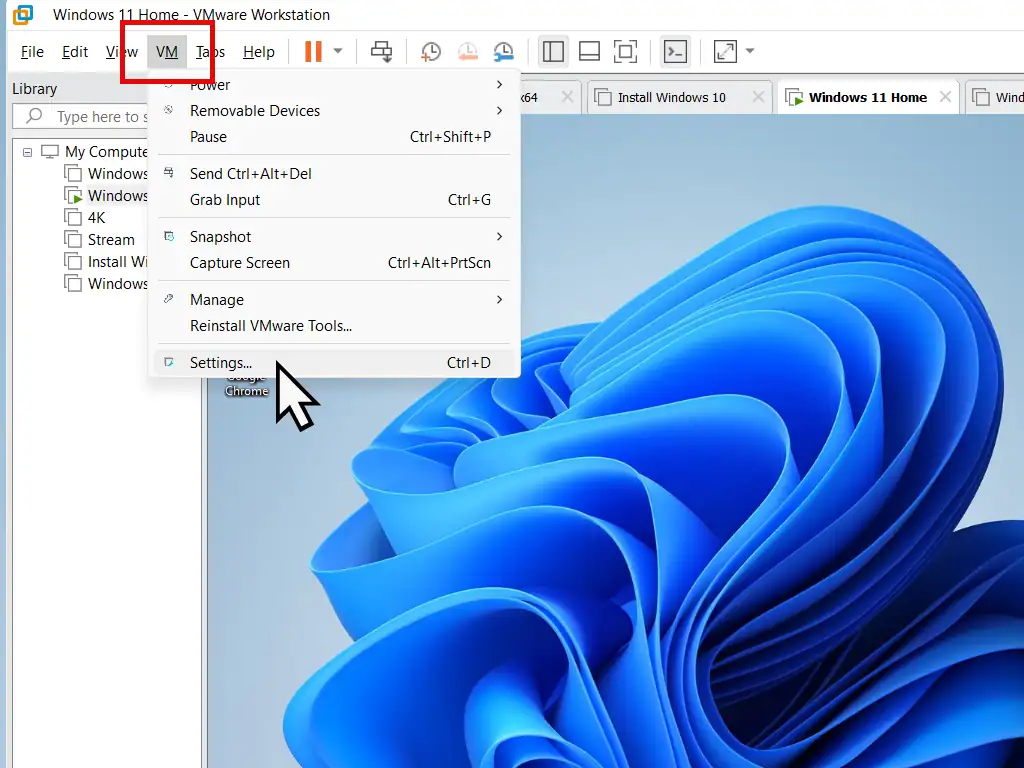1024x768 pixels.
Task: Select the 4K virtual machine in library
Action: pos(96,217)
